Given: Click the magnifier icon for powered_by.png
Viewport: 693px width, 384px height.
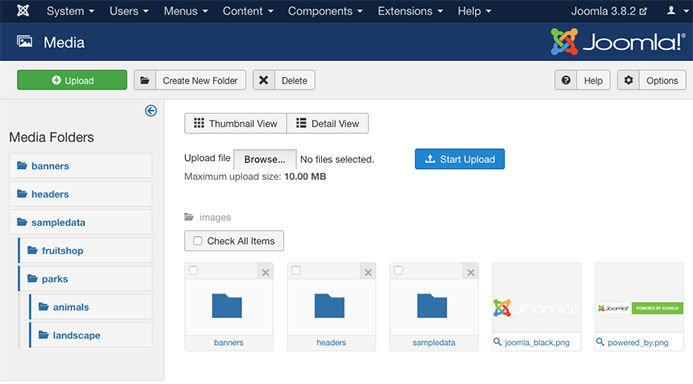Looking at the screenshot, I should click(600, 342).
